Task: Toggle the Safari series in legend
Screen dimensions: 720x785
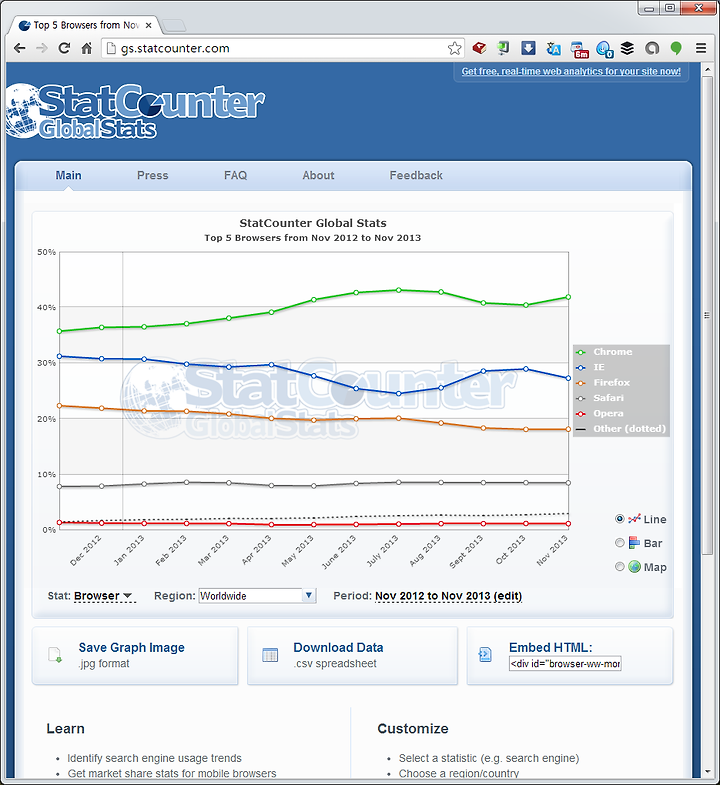Action: 600,398
